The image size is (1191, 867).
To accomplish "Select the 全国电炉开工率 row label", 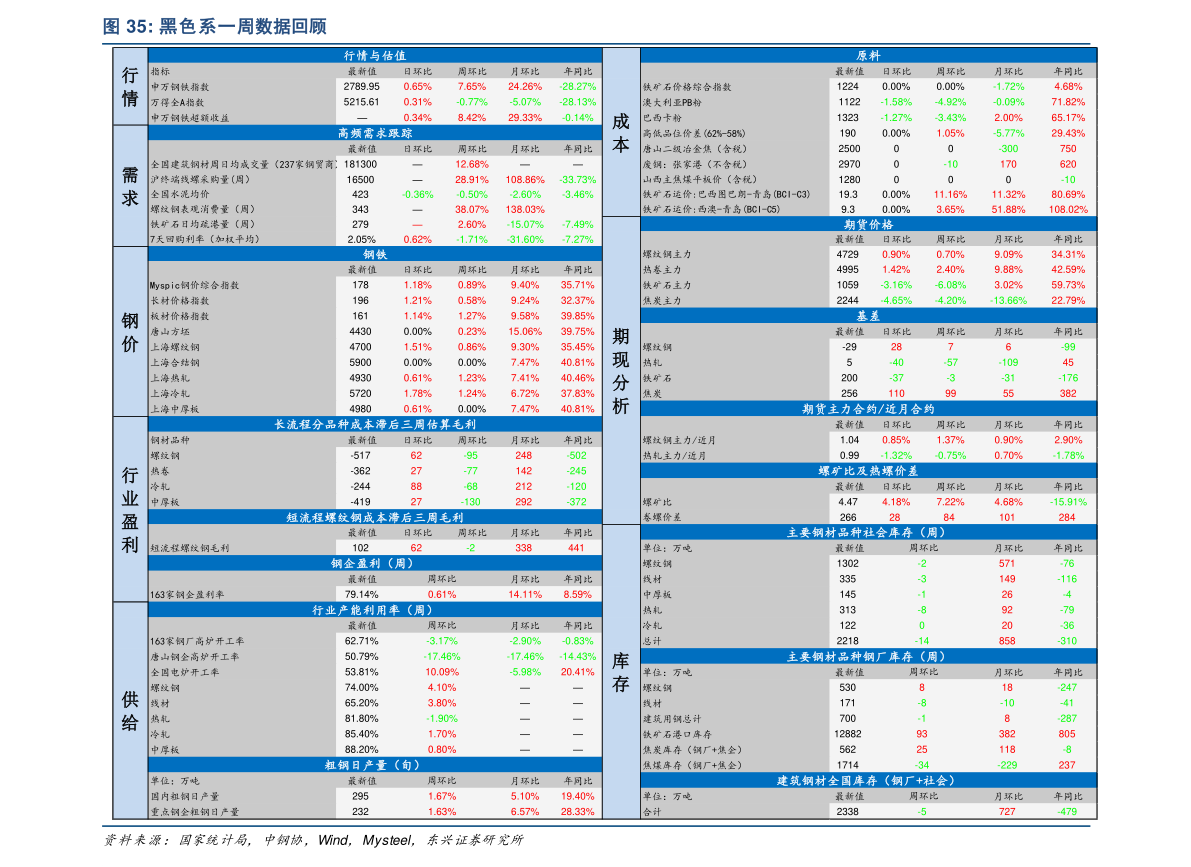I will 185,672.
